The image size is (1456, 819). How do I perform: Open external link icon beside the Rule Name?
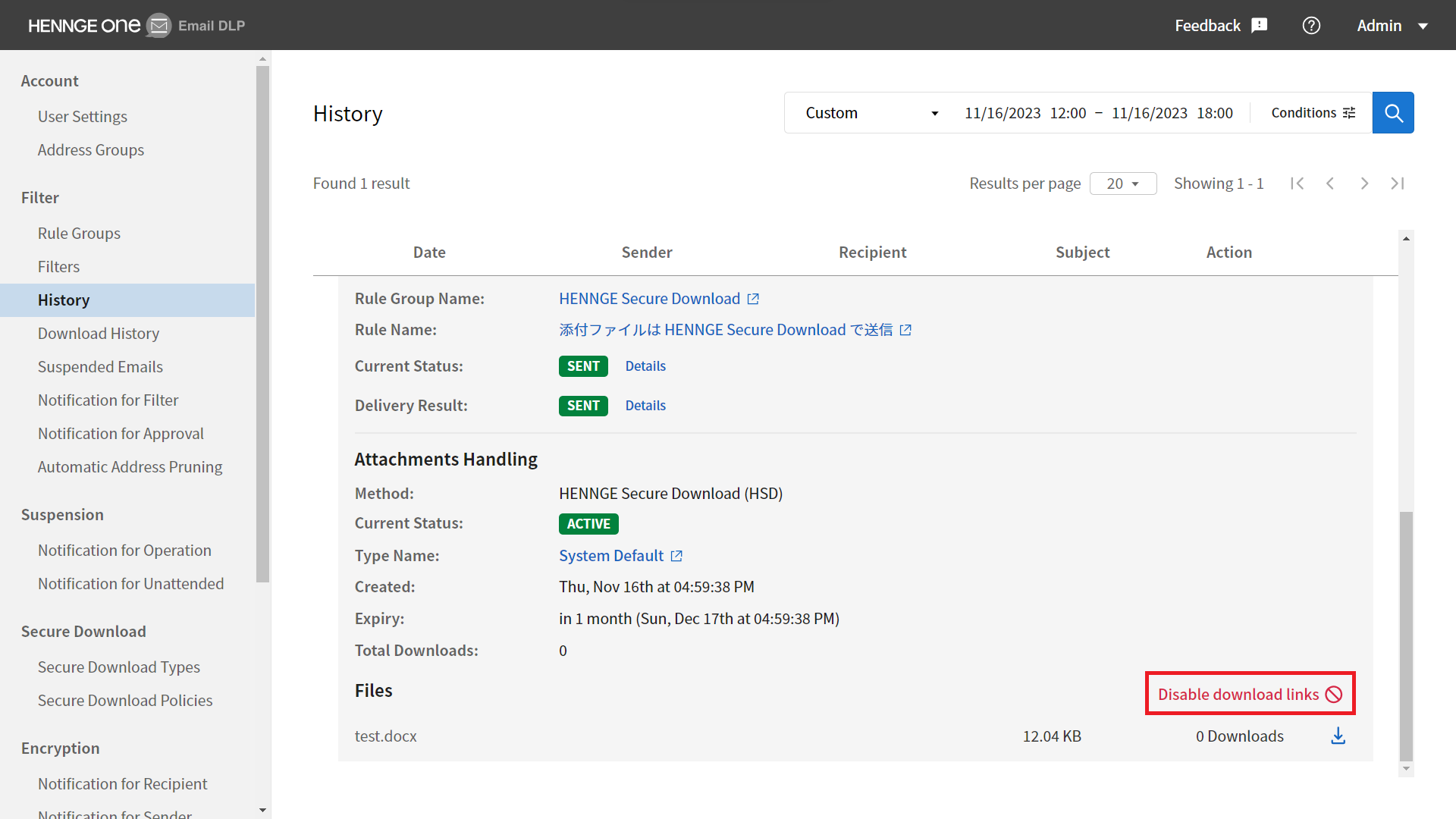(x=905, y=330)
